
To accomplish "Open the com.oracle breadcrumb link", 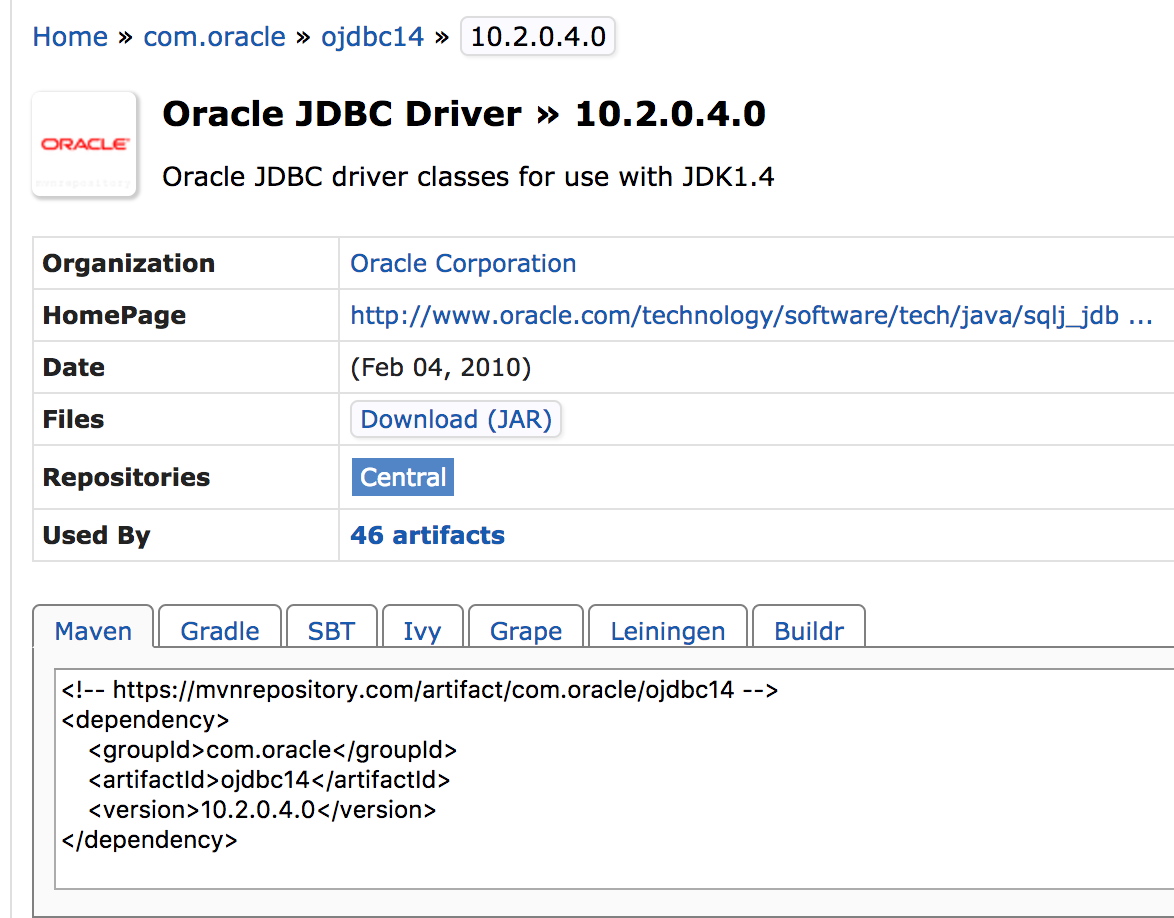I will tap(214, 37).
